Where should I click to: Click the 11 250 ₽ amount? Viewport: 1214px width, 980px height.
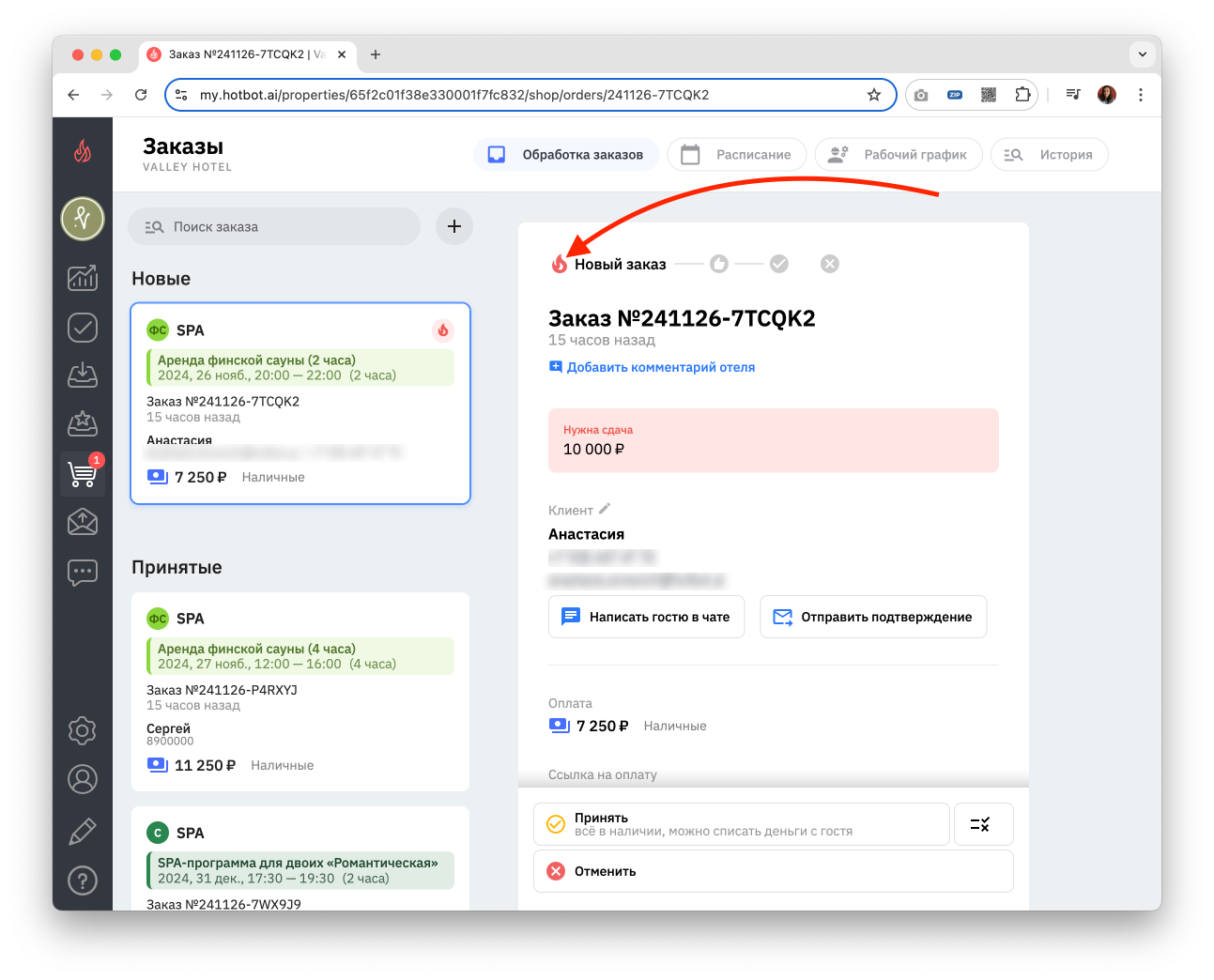point(205,766)
